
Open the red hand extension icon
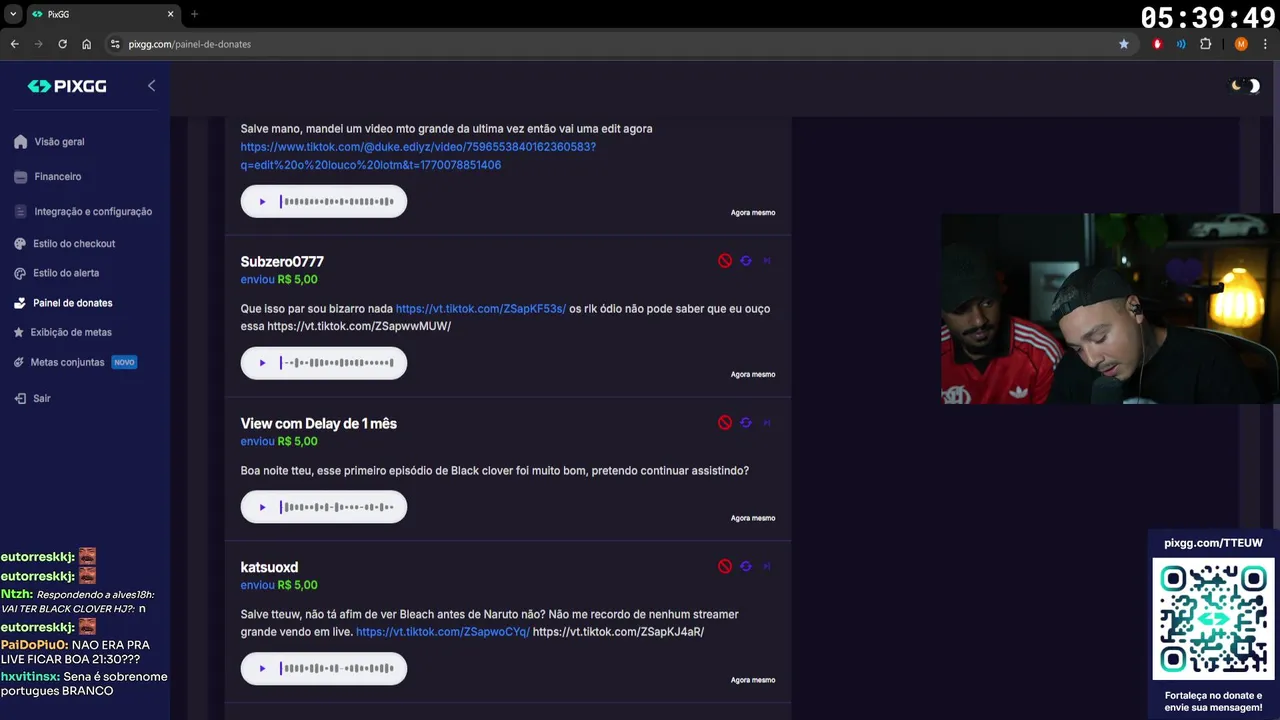(x=1158, y=44)
